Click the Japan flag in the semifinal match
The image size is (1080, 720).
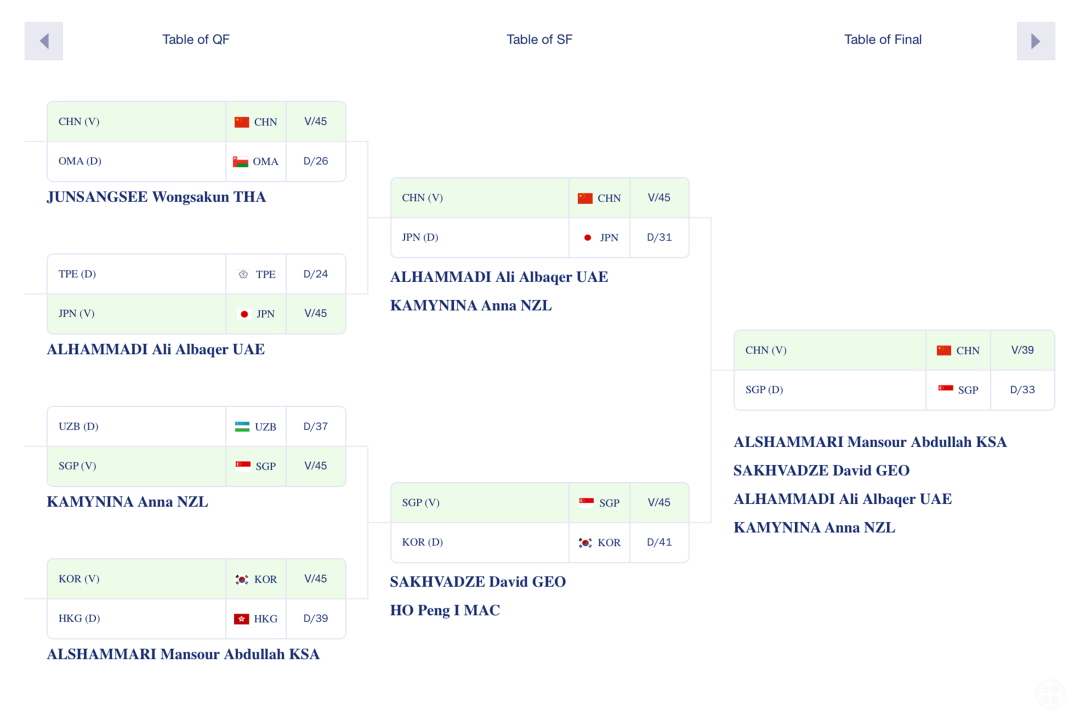587,238
